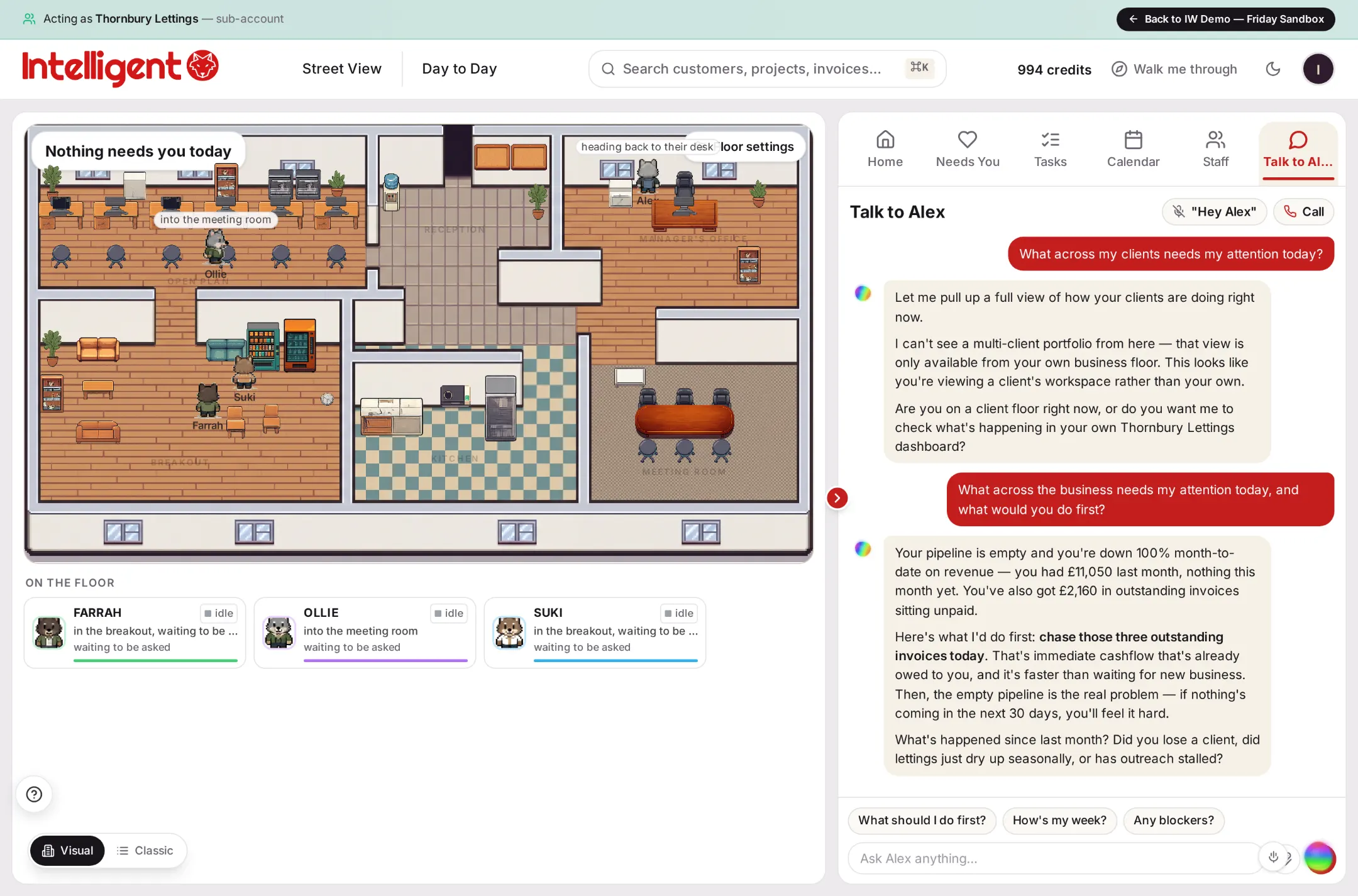This screenshot has height=896, width=1358.
Task: Open the user avatar profile menu
Action: 1318,69
